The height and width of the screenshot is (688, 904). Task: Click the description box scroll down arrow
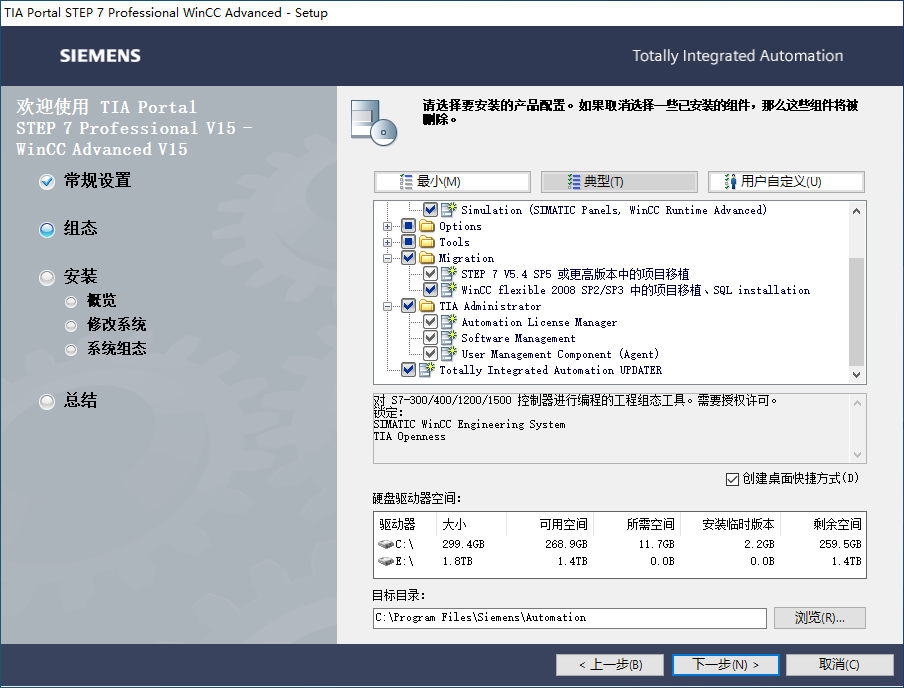click(857, 455)
